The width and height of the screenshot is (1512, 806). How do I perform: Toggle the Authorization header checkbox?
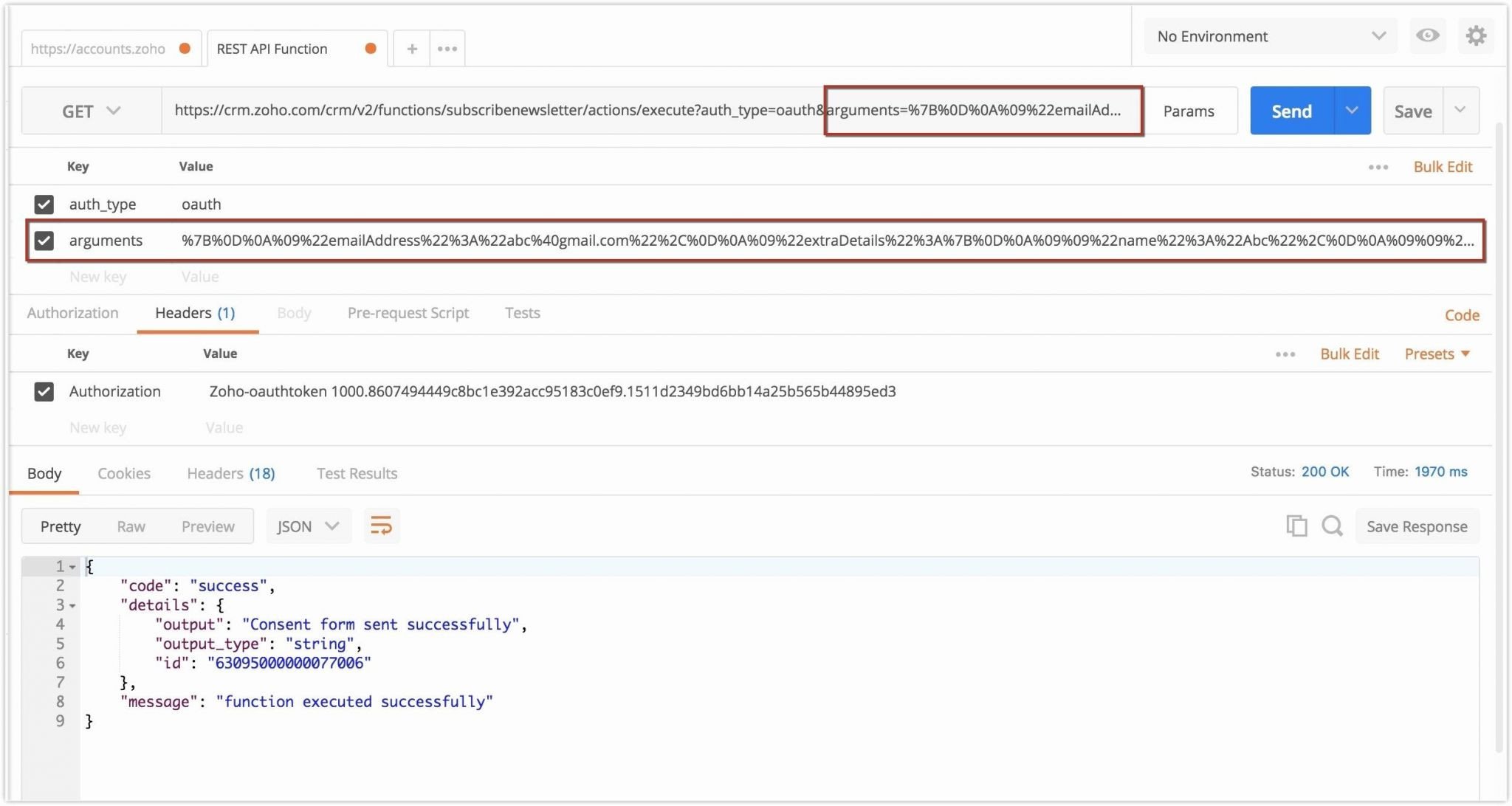(x=43, y=390)
